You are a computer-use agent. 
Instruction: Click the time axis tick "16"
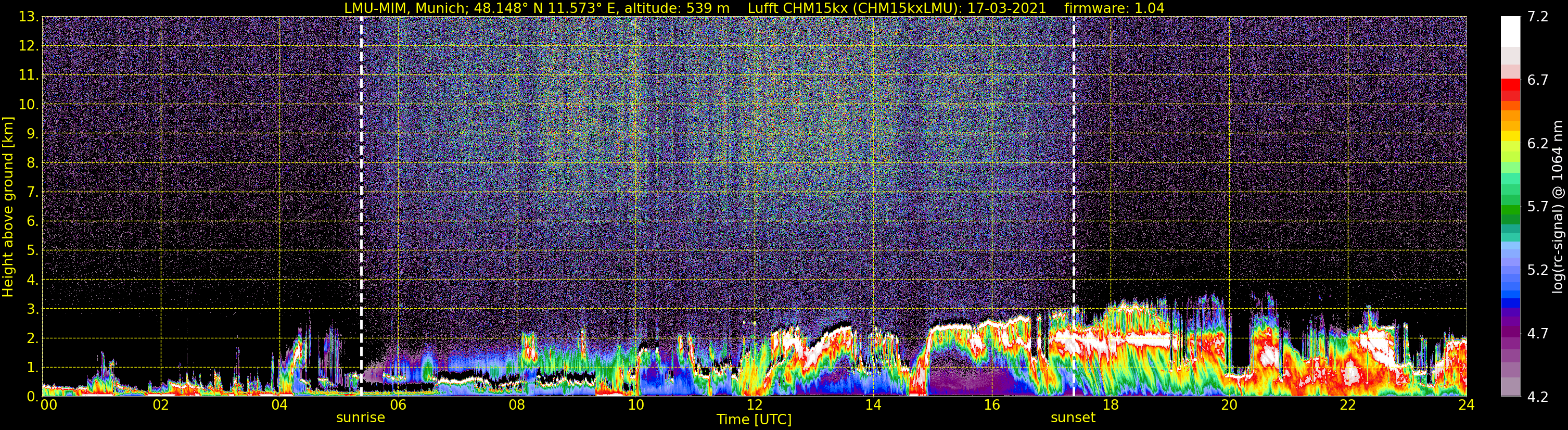point(991,405)
